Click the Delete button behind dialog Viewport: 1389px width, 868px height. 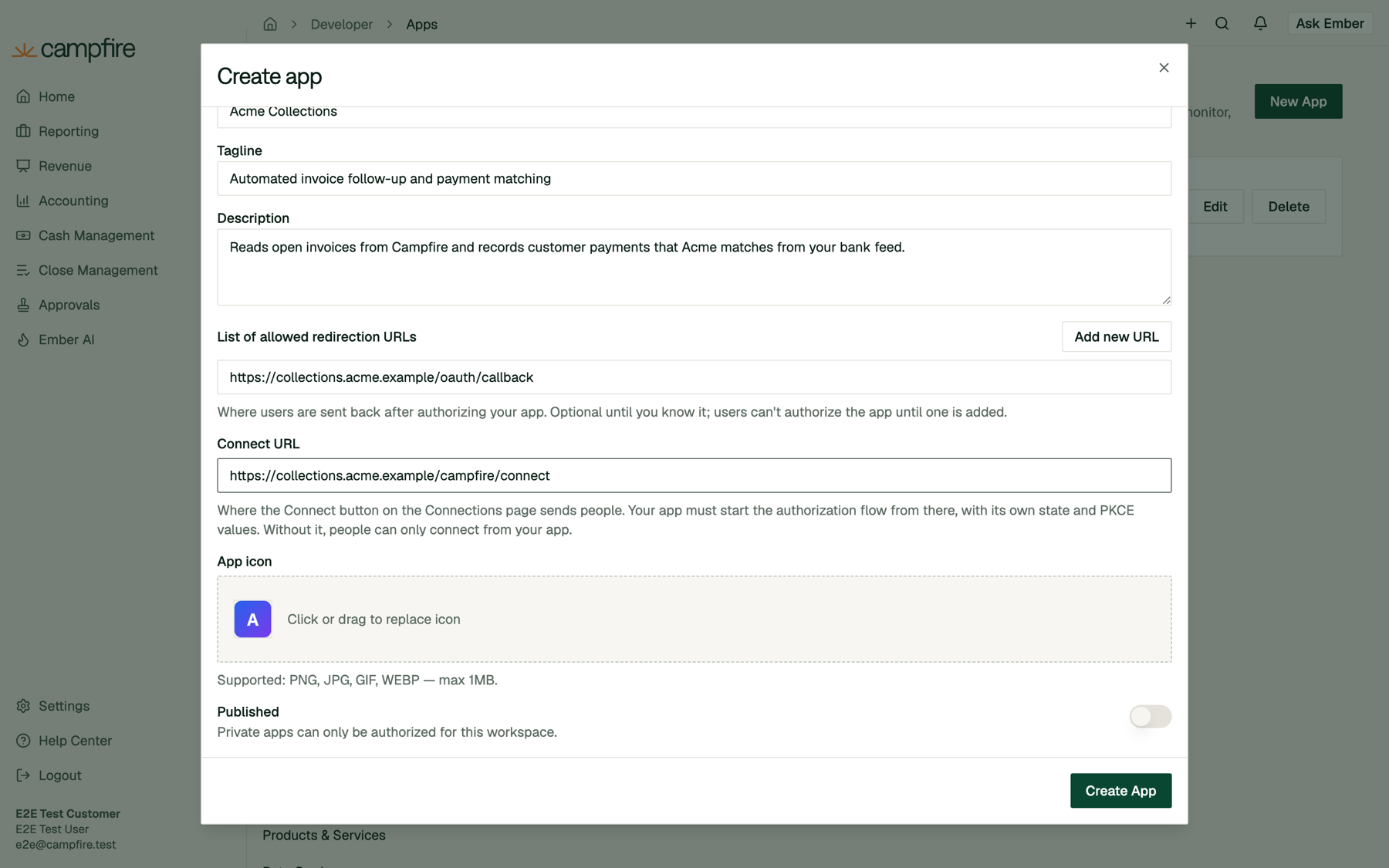1289,207
